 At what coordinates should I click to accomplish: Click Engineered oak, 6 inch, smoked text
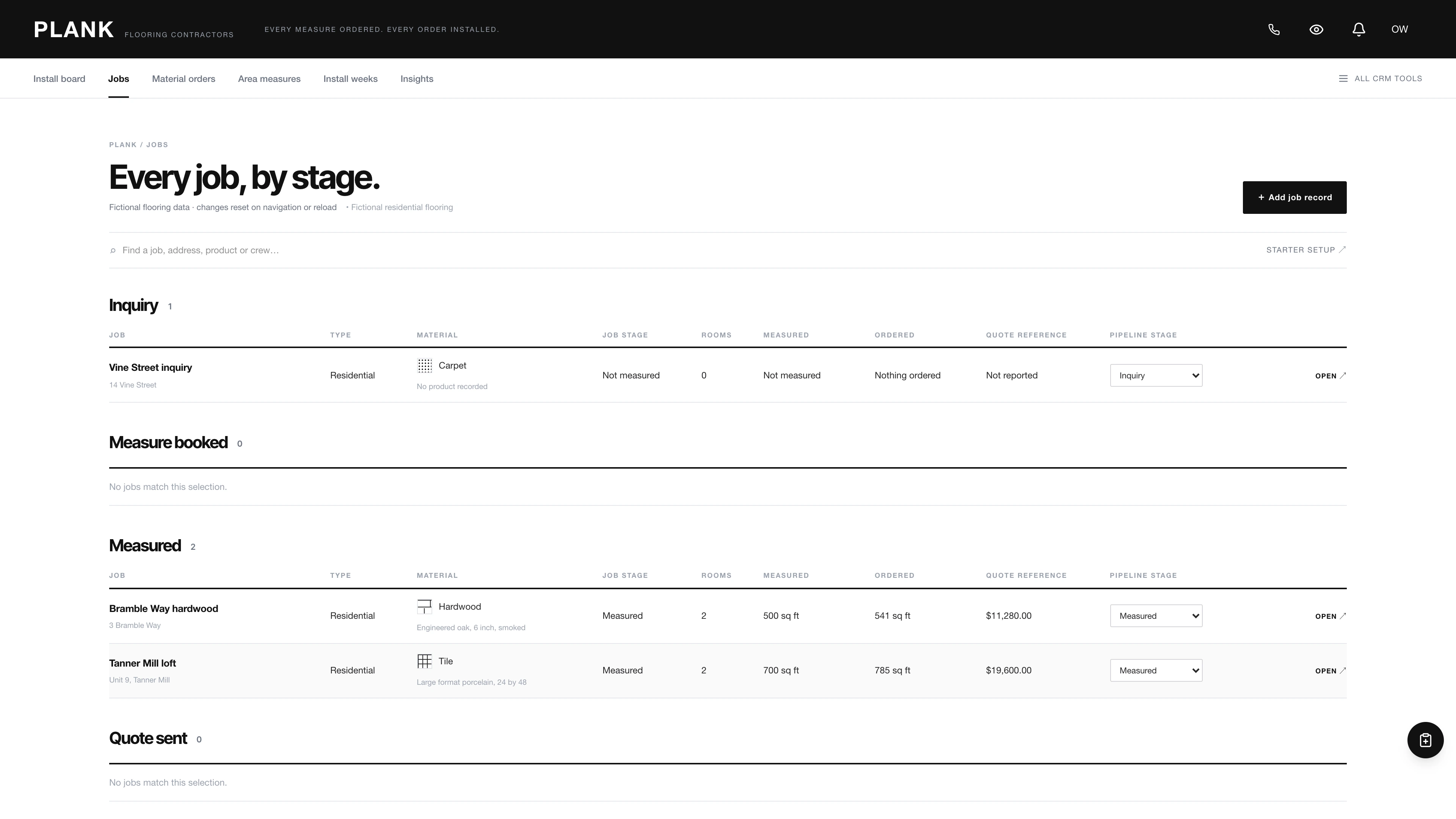(x=471, y=628)
